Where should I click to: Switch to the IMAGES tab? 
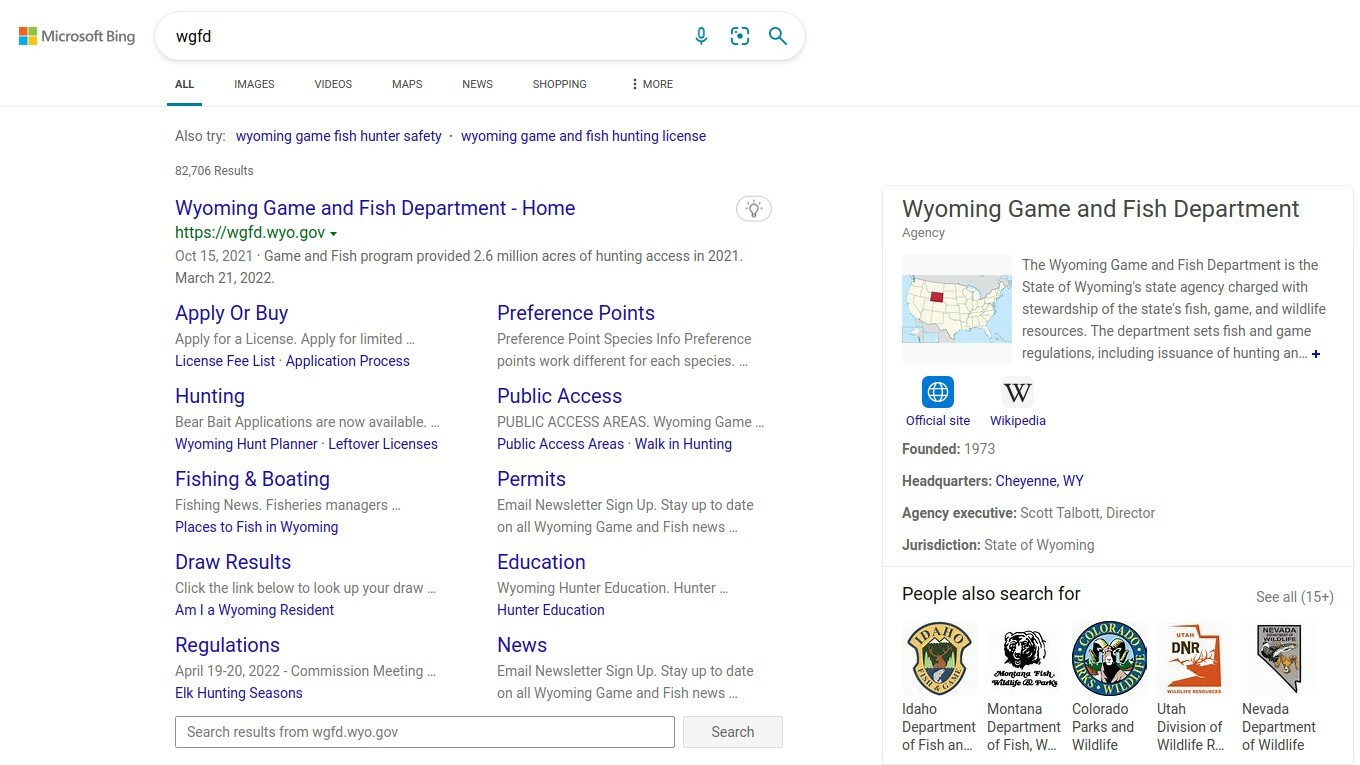pos(254,84)
